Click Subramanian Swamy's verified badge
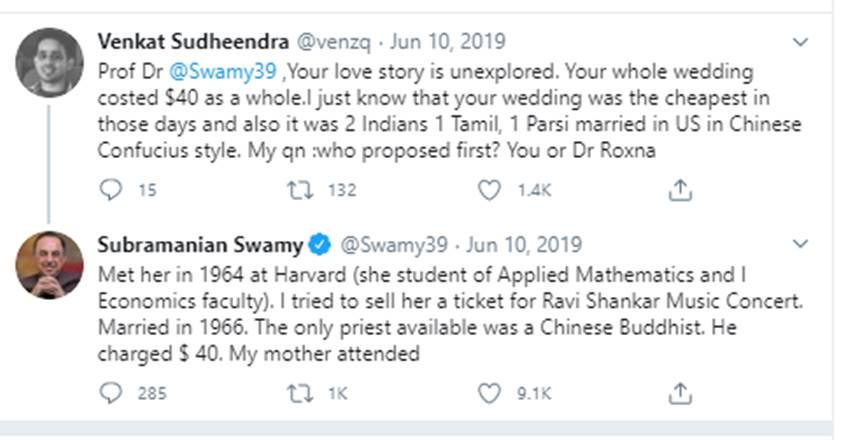Image resolution: width=850 pixels, height=440 pixels. pyautogui.click(x=319, y=245)
